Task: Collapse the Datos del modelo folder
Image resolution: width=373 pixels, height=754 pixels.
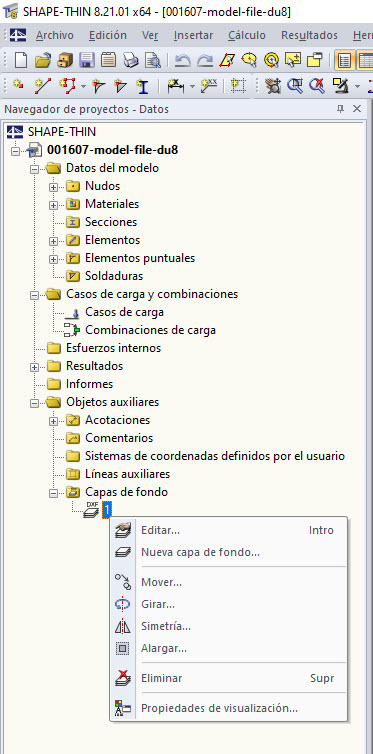Action: point(34,169)
